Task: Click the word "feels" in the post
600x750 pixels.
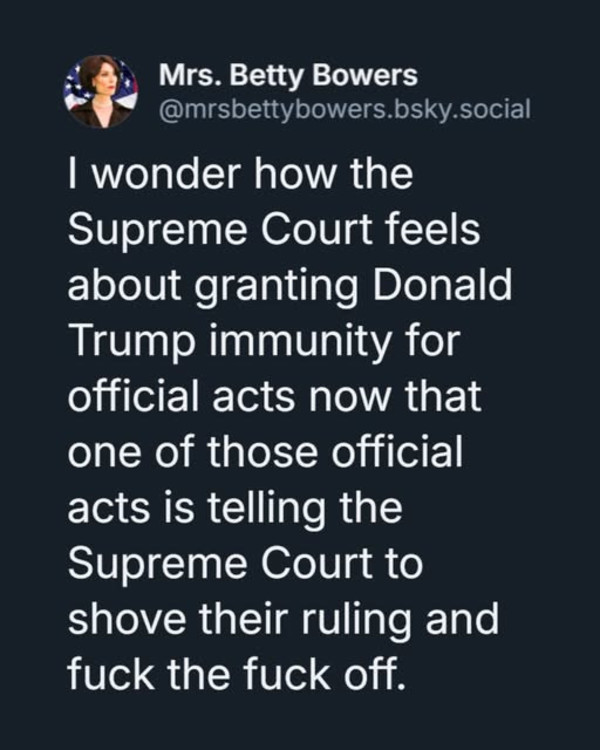Action: pyautogui.click(x=432, y=232)
